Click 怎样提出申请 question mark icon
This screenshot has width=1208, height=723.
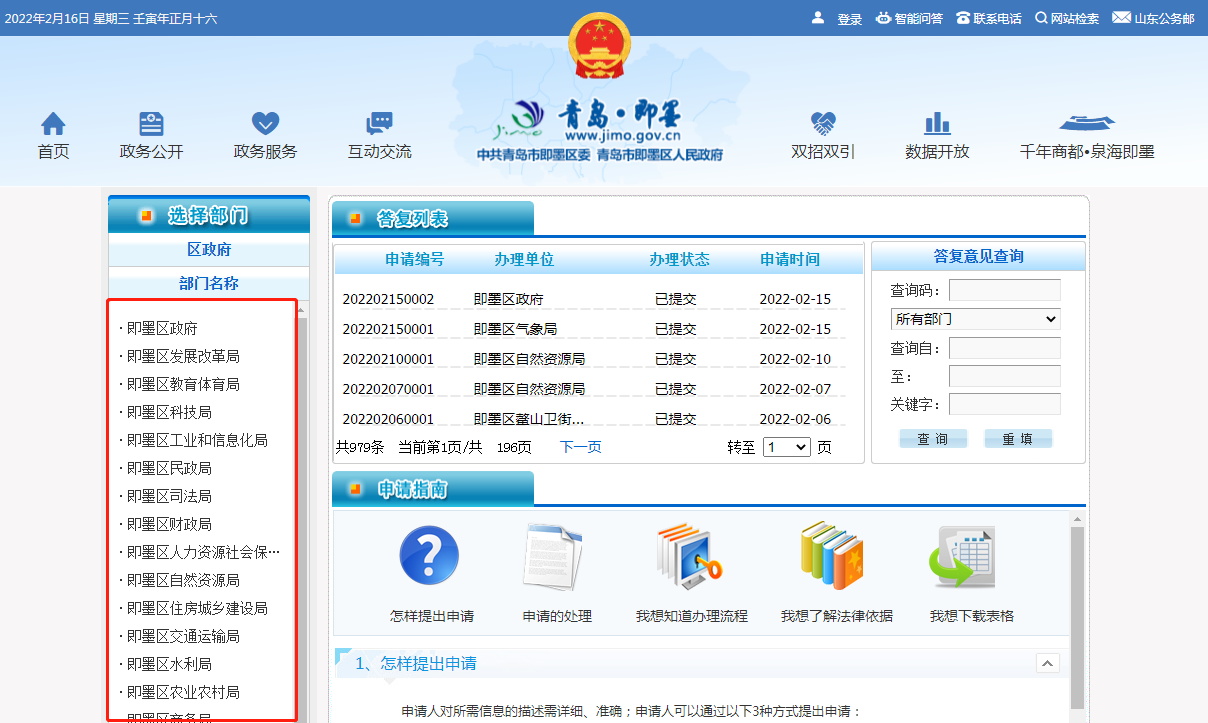point(430,556)
